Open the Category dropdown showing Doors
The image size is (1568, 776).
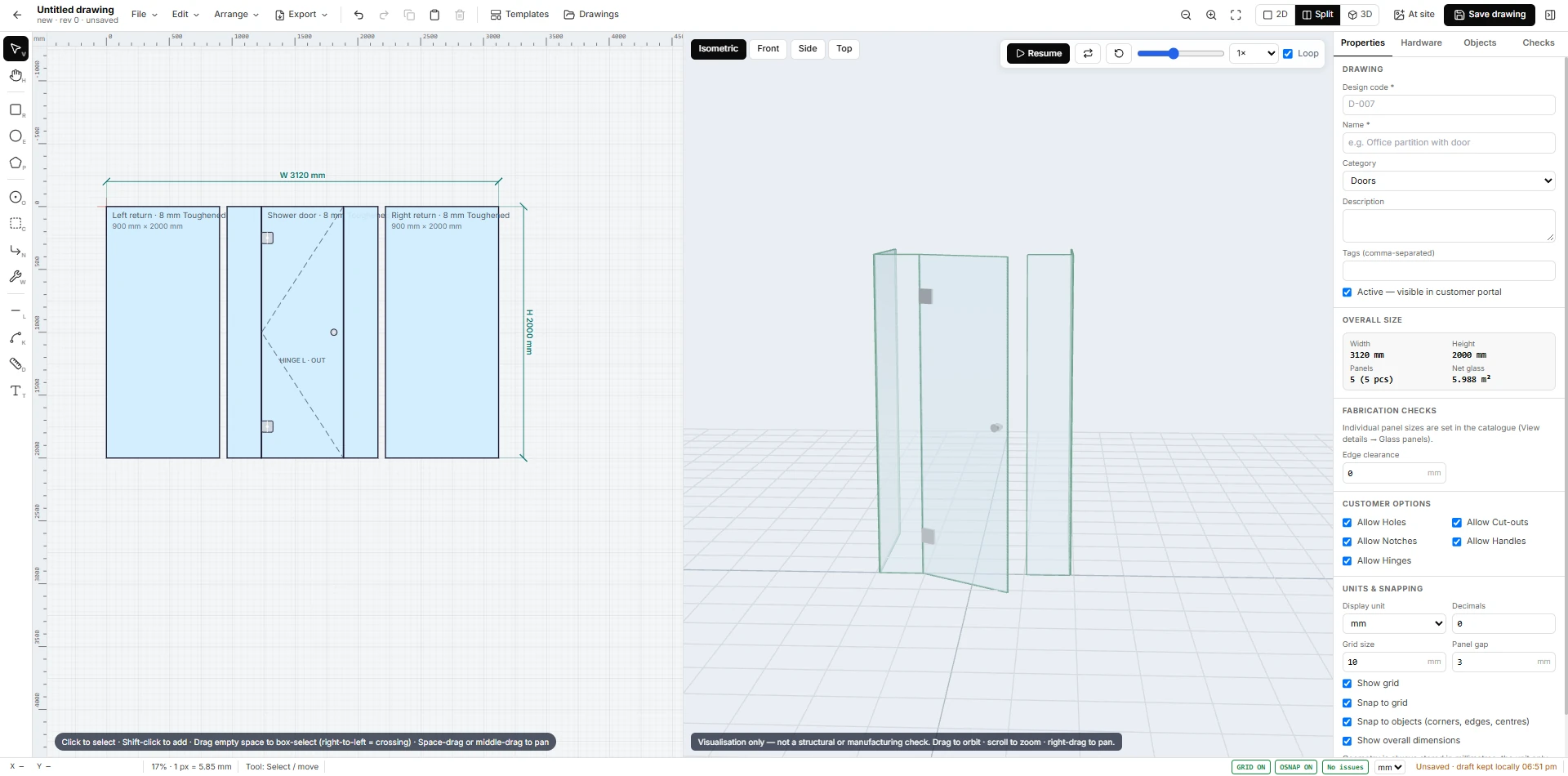[1449, 181]
